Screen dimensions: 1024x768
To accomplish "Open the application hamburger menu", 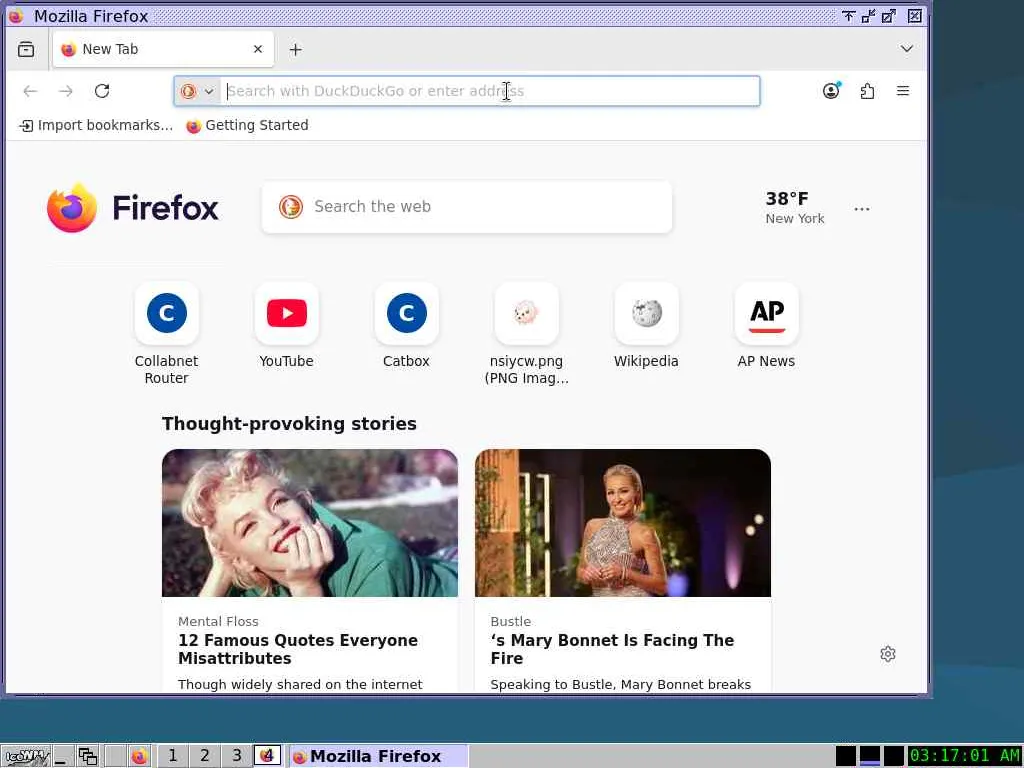I will coord(903,91).
